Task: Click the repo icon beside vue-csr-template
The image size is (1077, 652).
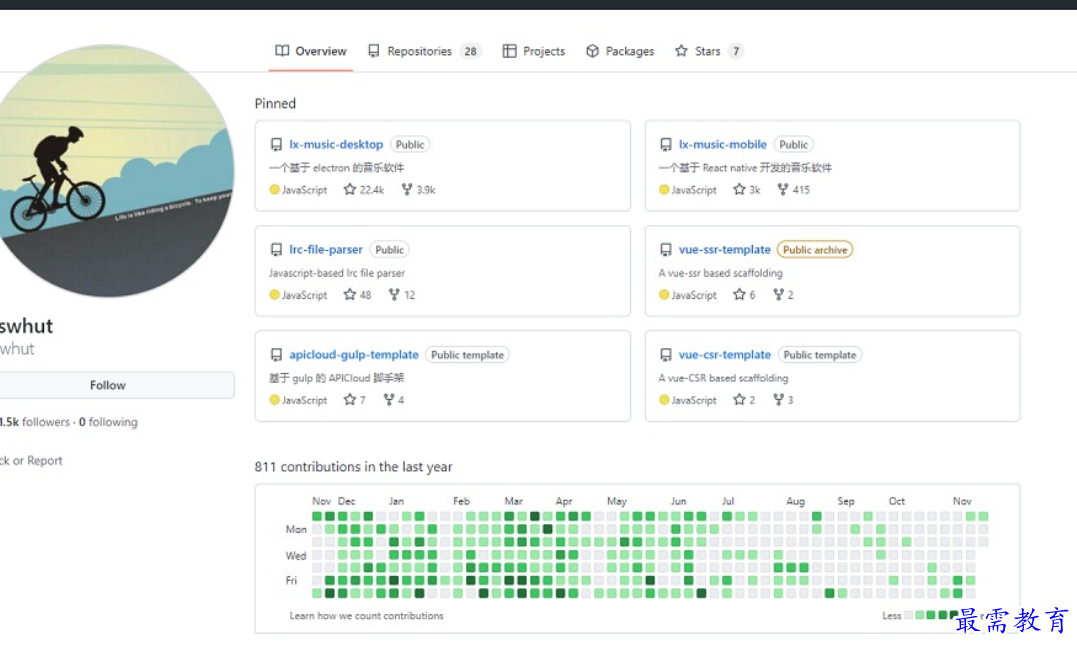Action: (666, 355)
